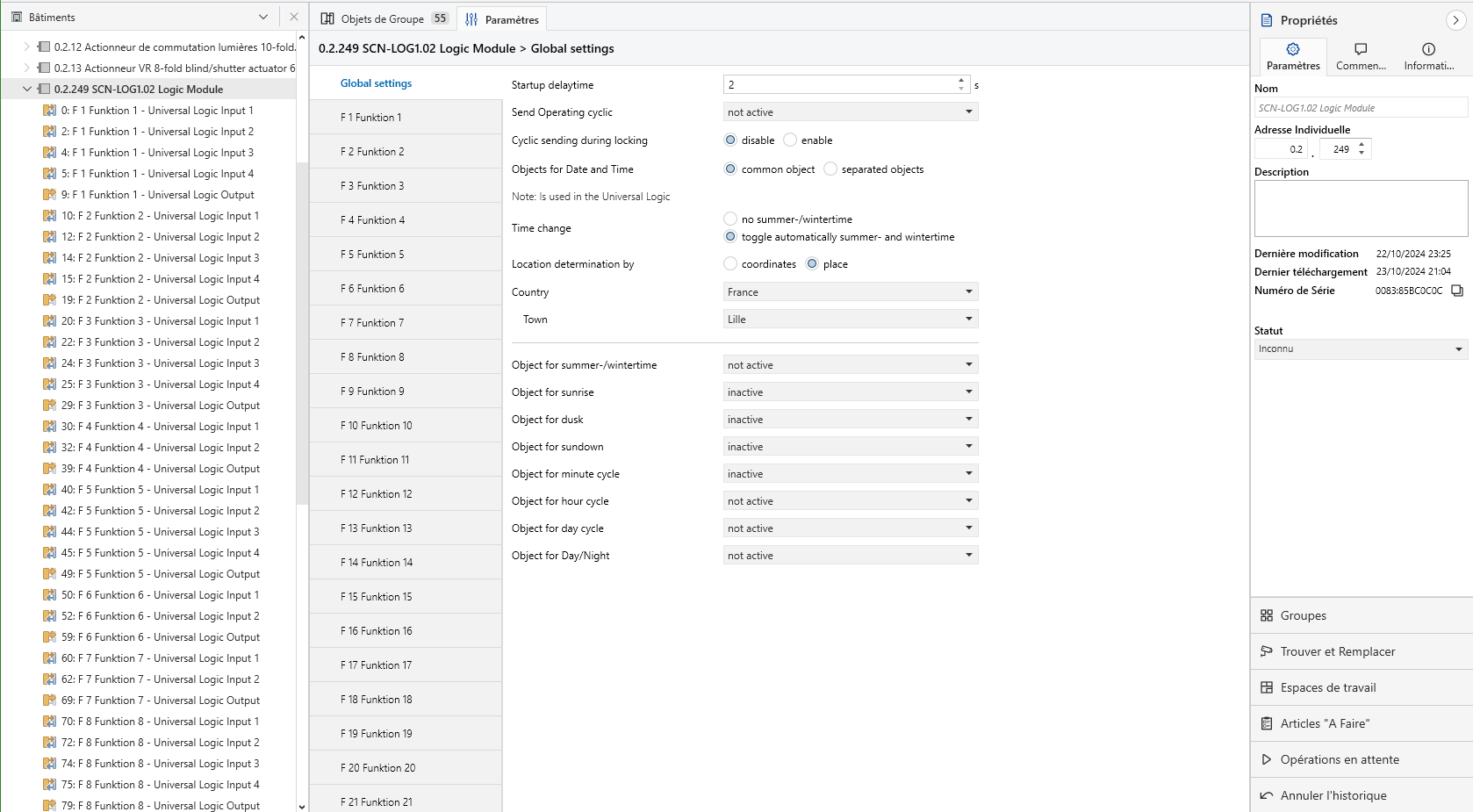Viewport: 1473px width, 812px height.
Task: Choose separated objects for Date and Time
Action: pyautogui.click(x=830, y=169)
